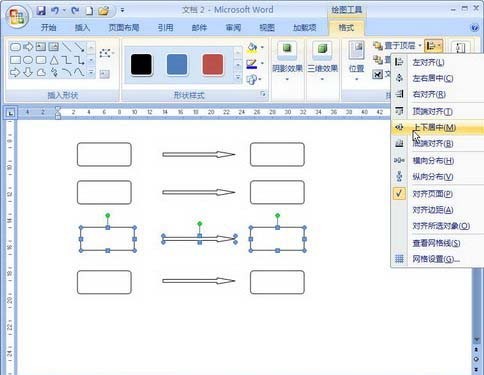Image resolution: width=484 pixels, height=375 pixels.
Task: Click the 3-D Effects (三维效果) icon
Action: [x=322, y=49]
